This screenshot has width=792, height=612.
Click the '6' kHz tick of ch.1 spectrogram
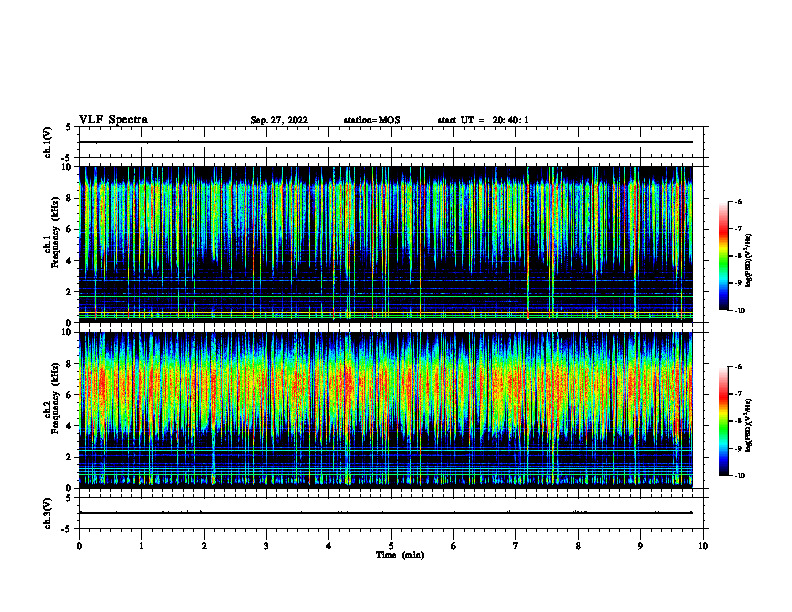coord(70,229)
